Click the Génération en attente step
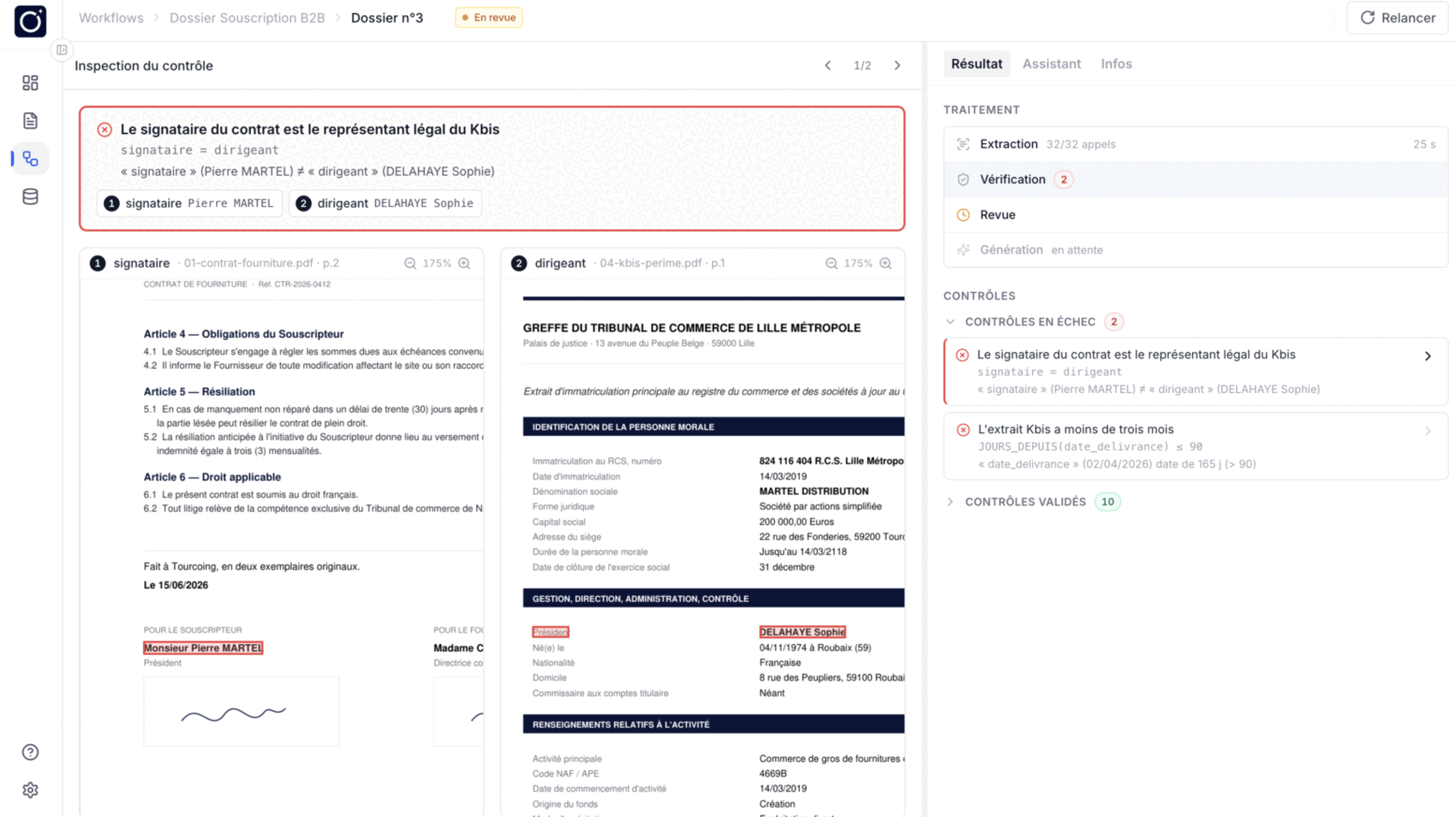This screenshot has width=1456, height=817. [x=1196, y=250]
